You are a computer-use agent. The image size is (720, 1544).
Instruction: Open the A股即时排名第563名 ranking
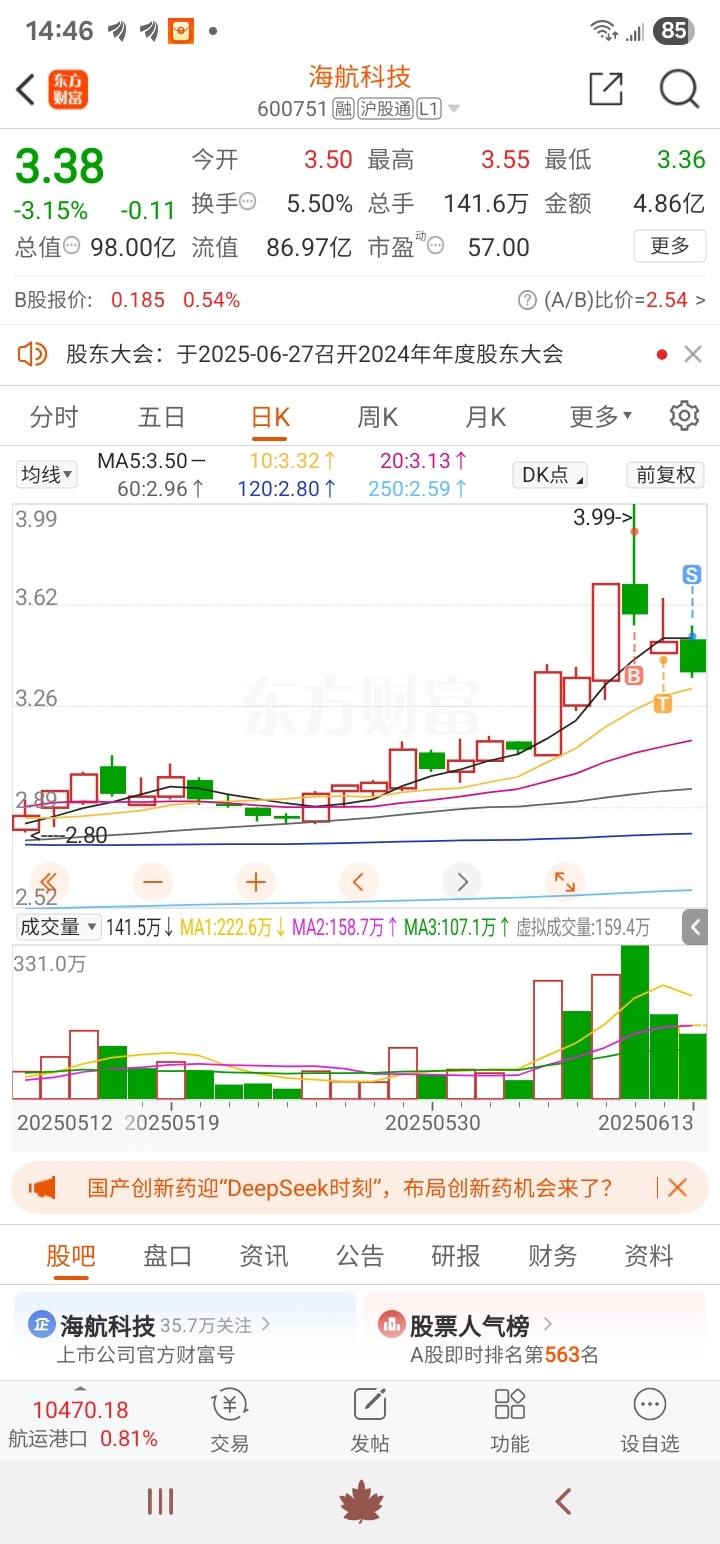(x=504, y=1355)
